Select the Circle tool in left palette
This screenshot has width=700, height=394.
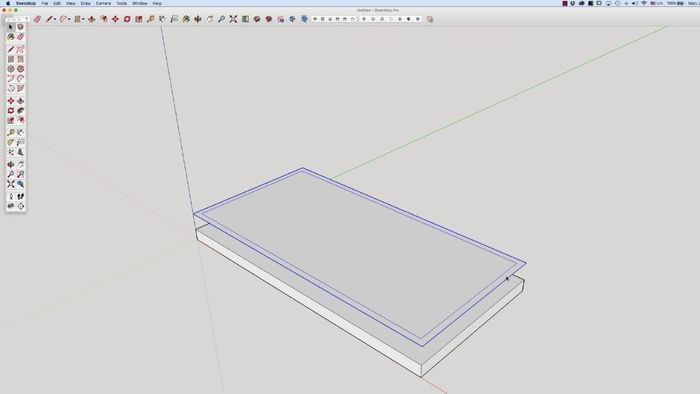[x=11, y=69]
